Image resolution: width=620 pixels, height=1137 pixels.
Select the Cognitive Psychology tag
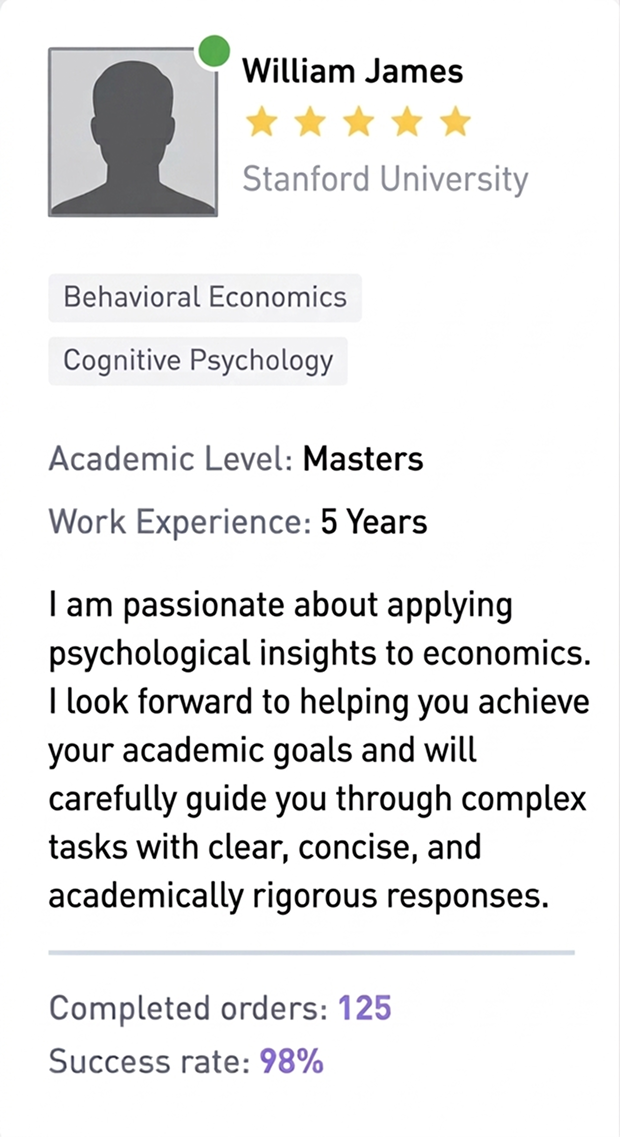tap(198, 361)
